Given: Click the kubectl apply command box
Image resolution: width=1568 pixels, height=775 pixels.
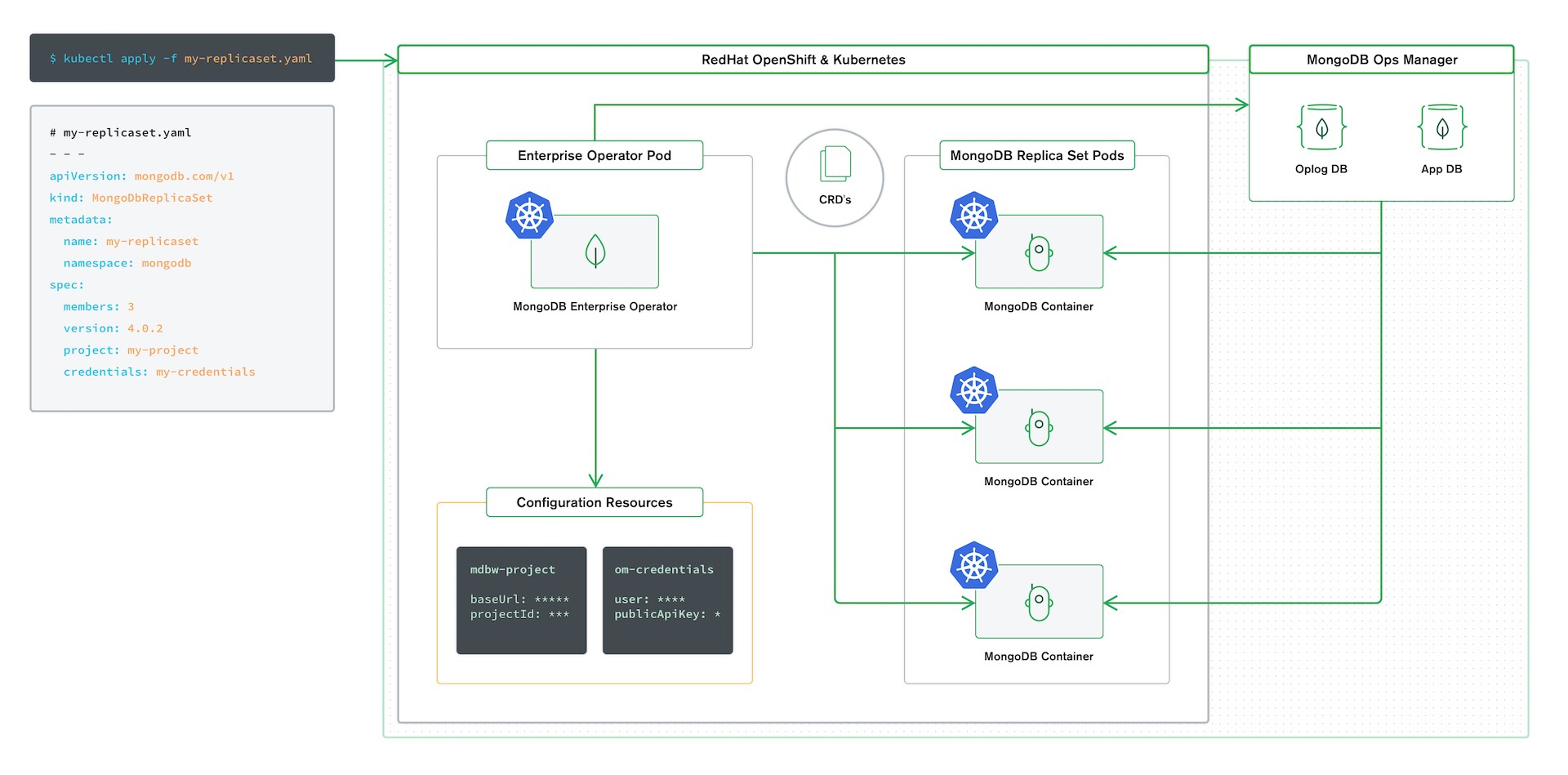Looking at the screenshot, I should click(x=182, y=58).
